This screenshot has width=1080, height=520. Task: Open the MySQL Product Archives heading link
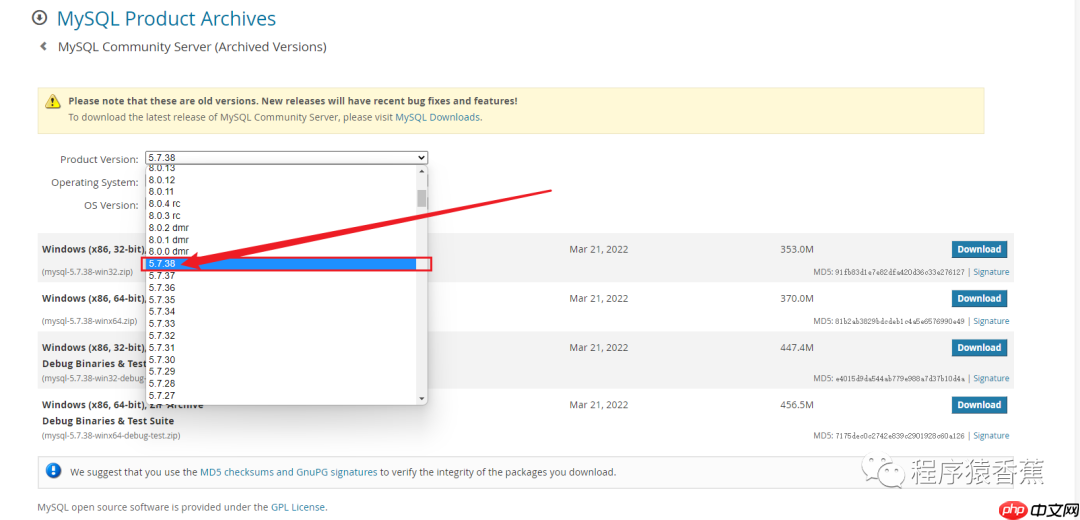click(166, 18)
